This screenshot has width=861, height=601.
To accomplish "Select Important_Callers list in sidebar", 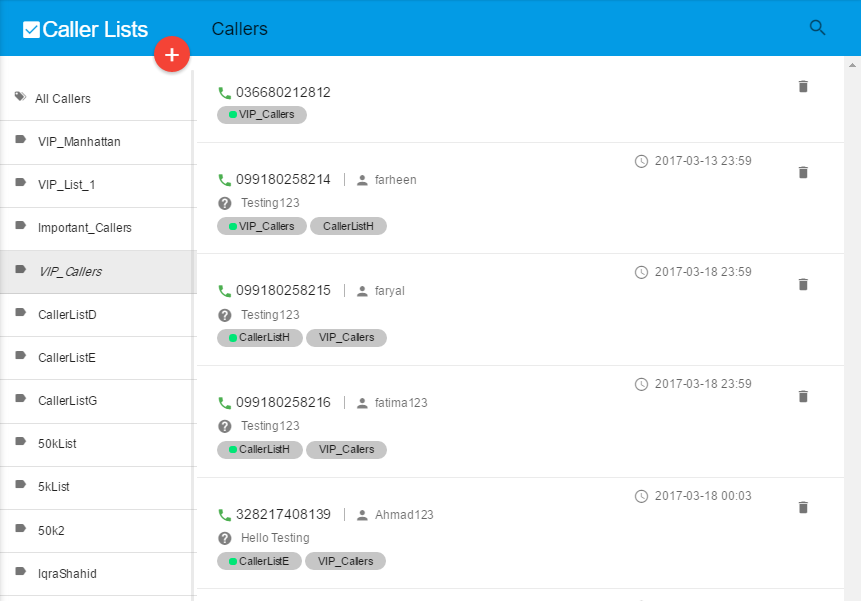I will coord(98,228).
